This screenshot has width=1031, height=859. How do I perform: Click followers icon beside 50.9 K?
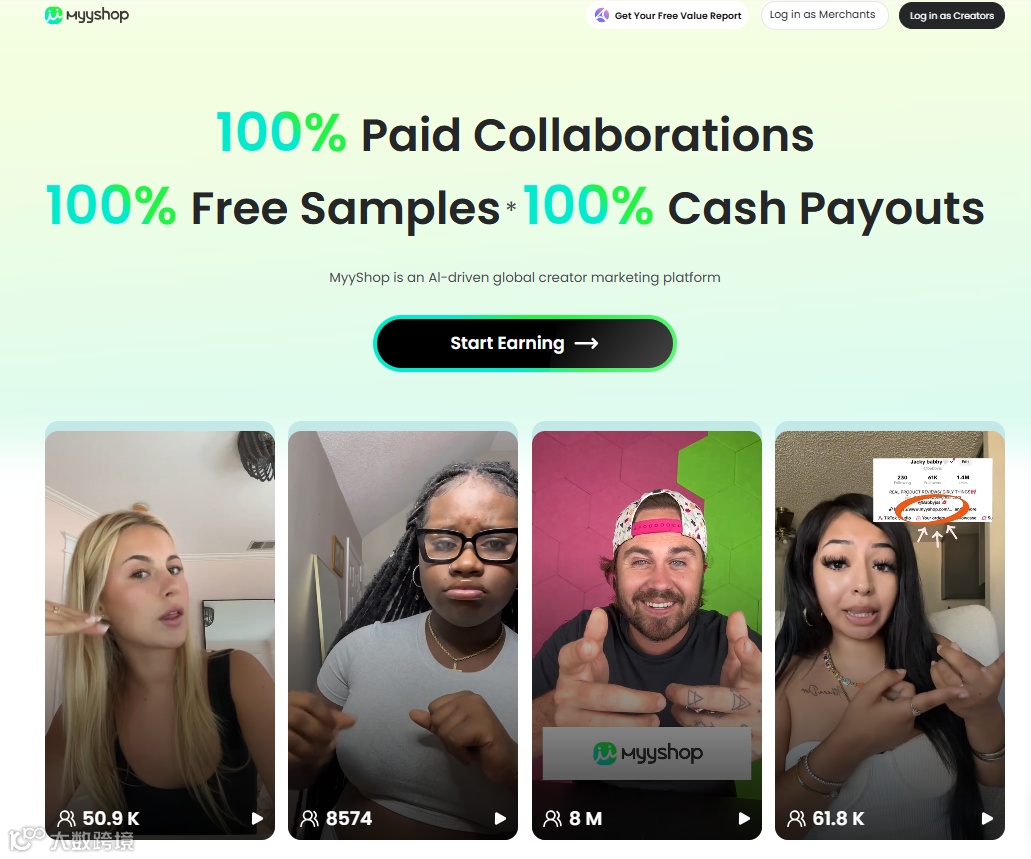[x=66, y=818]
